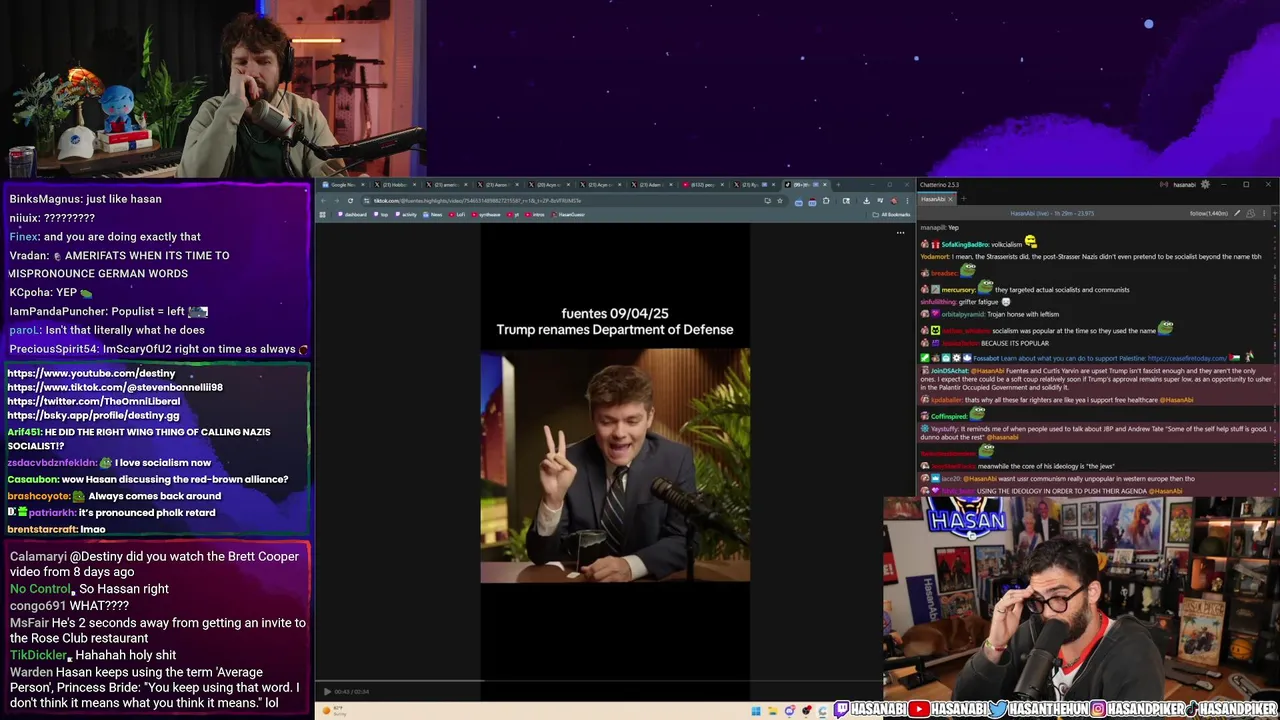Open the browser apps grid icon
Screen dimensions: 1280x720
[x=322, y=214]
